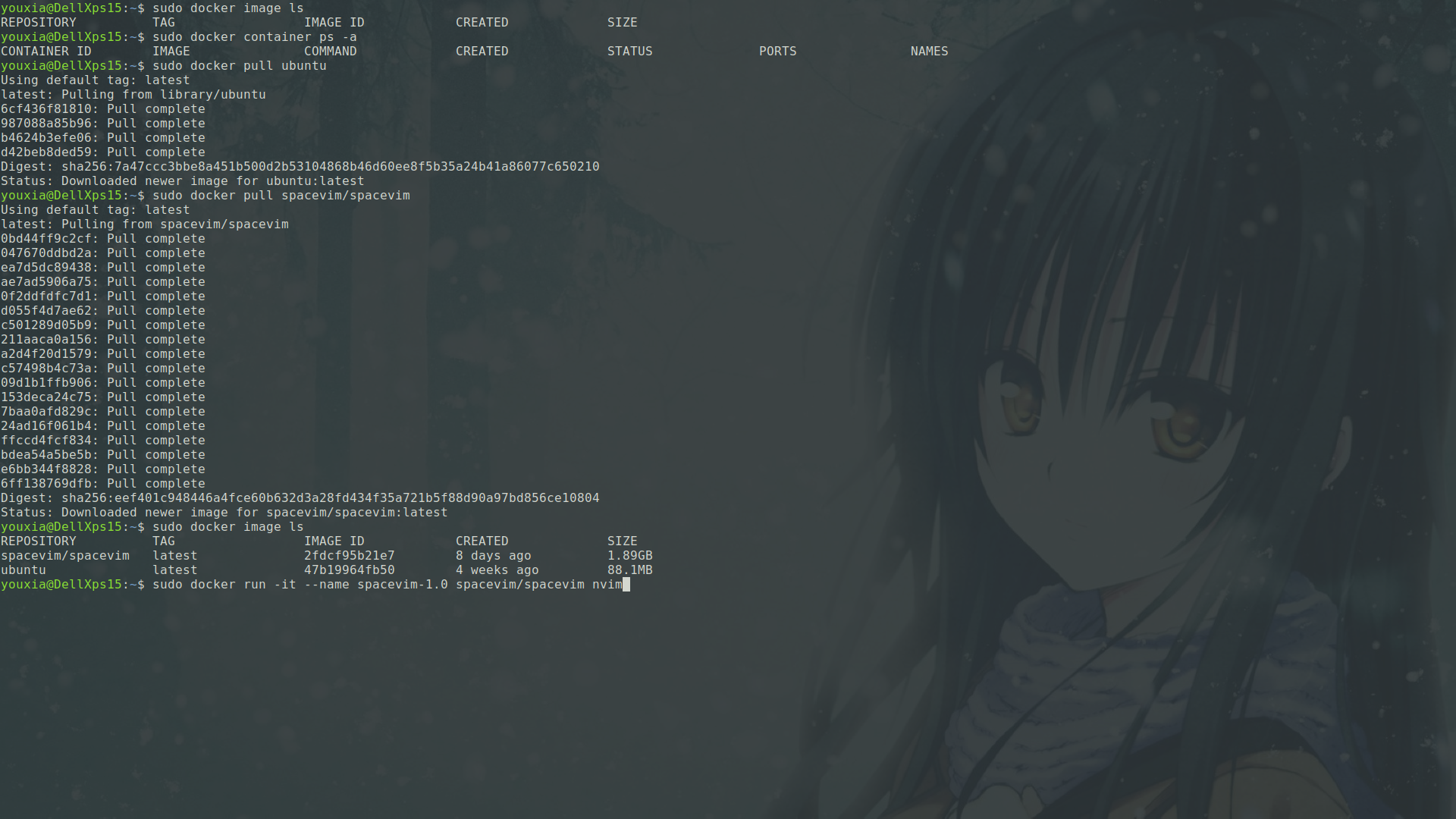1456x819 pixels.
Task: Click the ubuntu digest sha256:7a47ccc3bbe8 line
Action: [x=300, y=167]
